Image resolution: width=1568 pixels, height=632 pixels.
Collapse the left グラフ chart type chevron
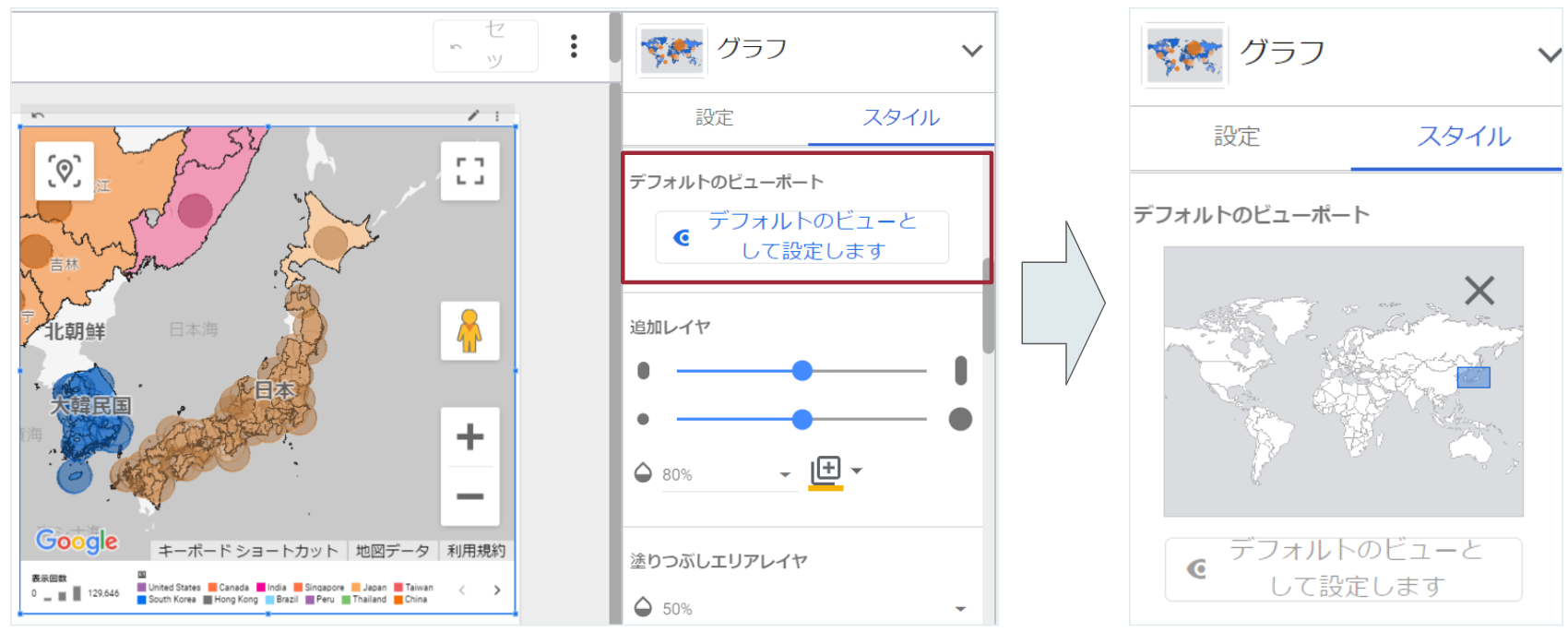(971, 51)
